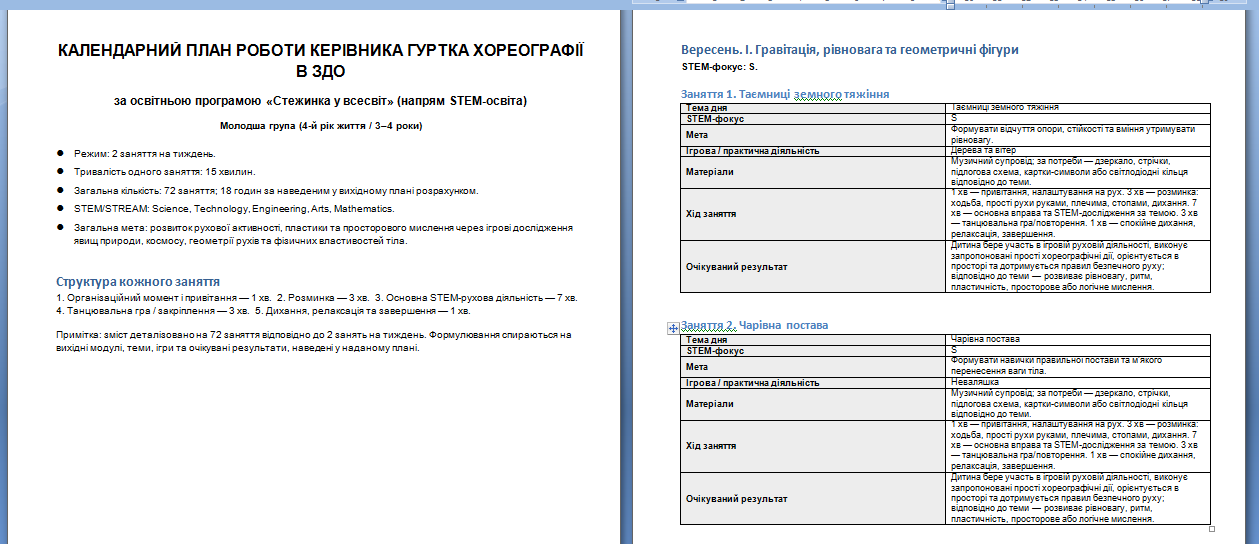Click the 'Хід заняття' cell in Заняття 1 table

(x=813, y=214)
